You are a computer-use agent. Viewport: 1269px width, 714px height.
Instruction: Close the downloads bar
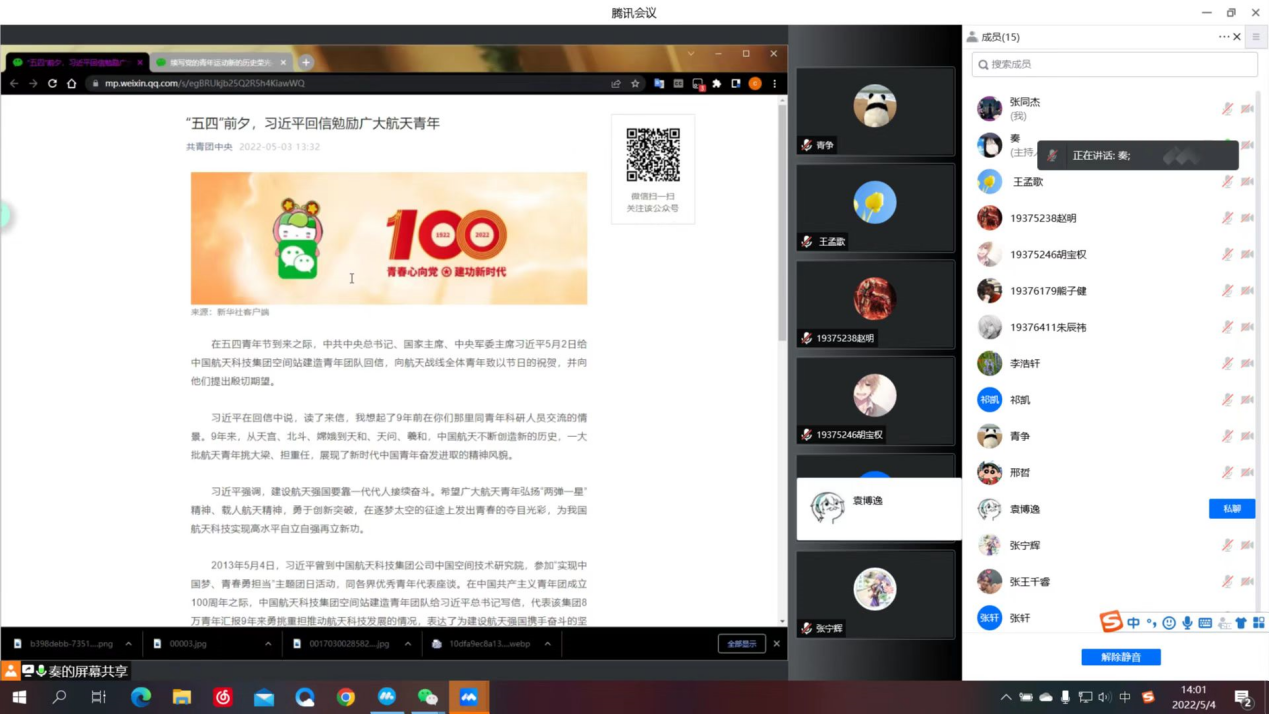(x=776, y=644)
